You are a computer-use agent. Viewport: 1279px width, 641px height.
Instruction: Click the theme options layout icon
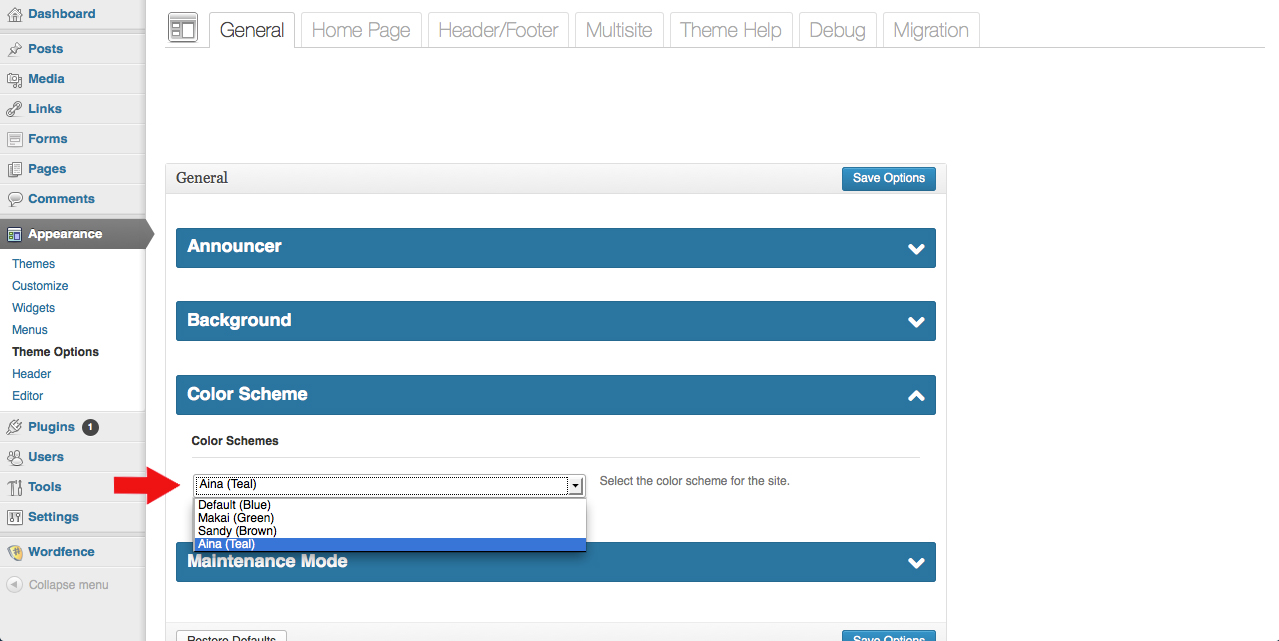tap(183, 29)
